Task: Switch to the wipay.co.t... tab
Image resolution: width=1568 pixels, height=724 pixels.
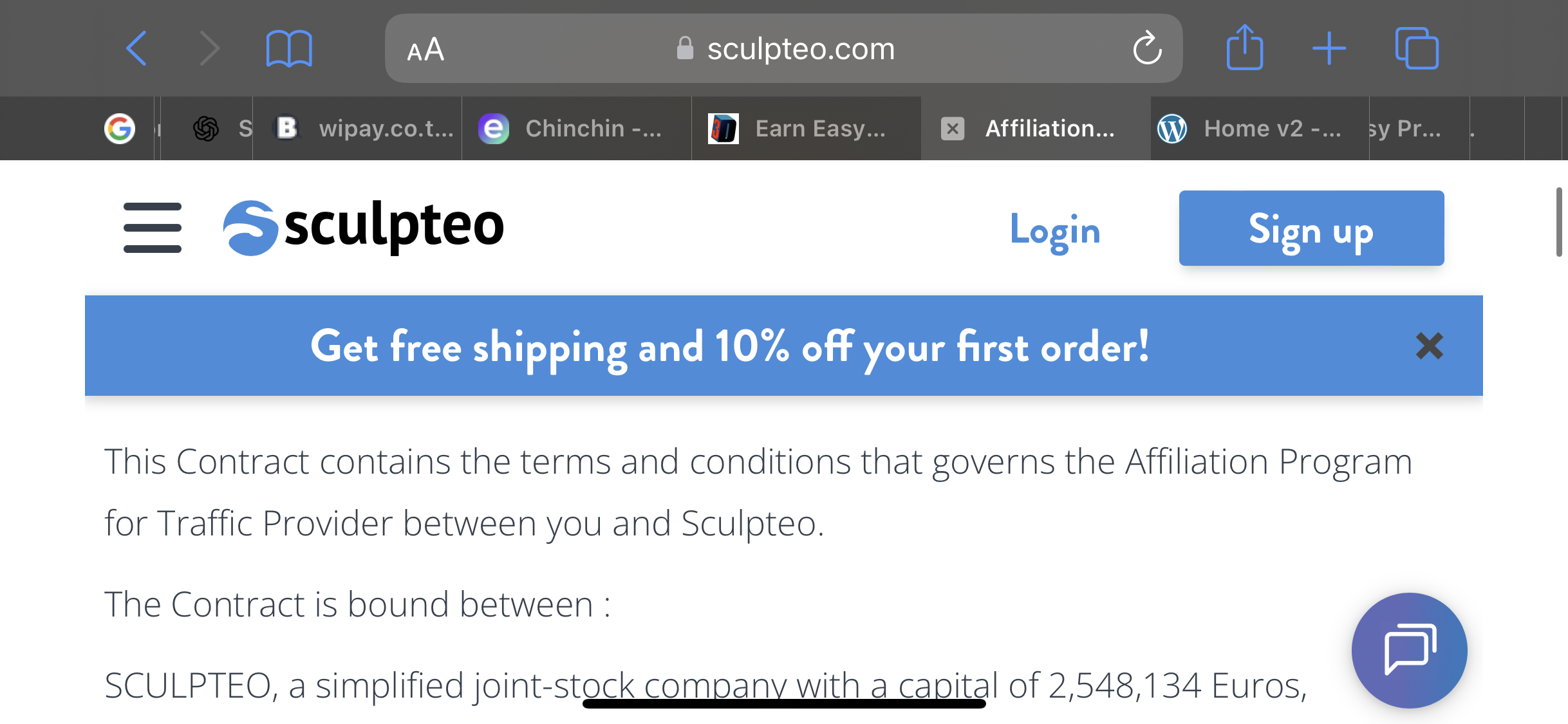Action: [364, 129]
